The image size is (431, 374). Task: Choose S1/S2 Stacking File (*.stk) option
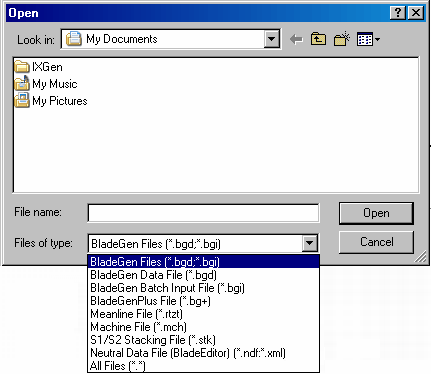tap(203, 340)
